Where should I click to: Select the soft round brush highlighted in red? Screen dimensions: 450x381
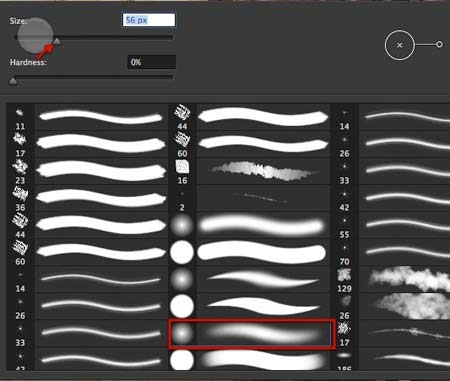(252, 334)
